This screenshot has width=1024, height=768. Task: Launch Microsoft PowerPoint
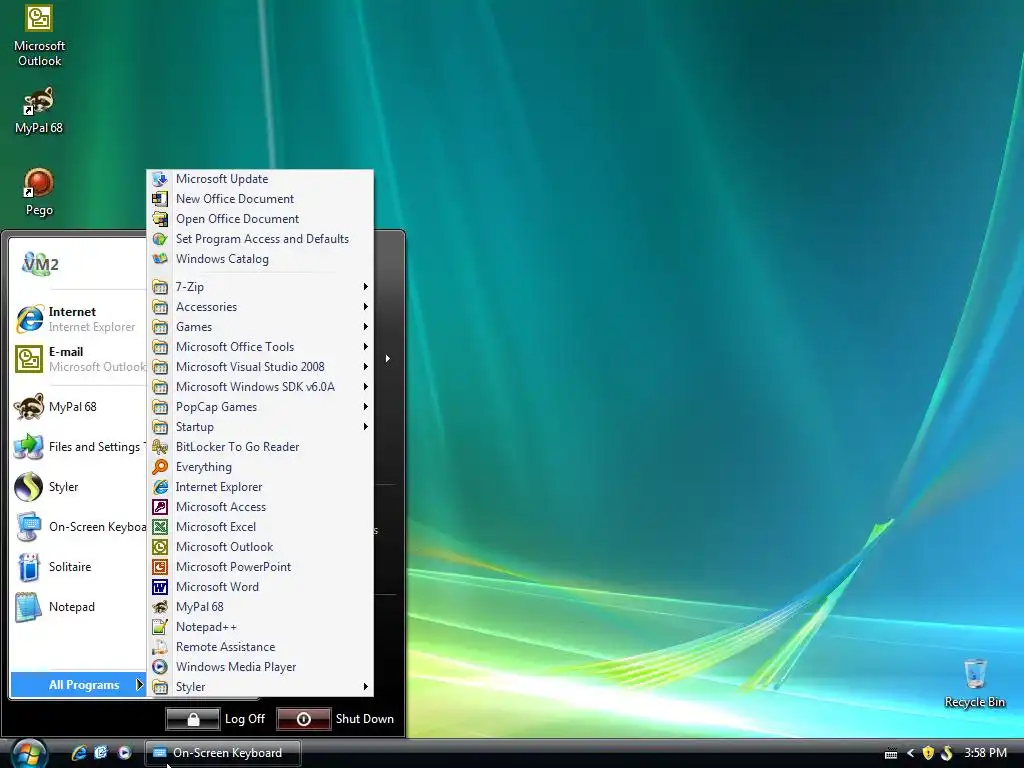tap(261, 567)
